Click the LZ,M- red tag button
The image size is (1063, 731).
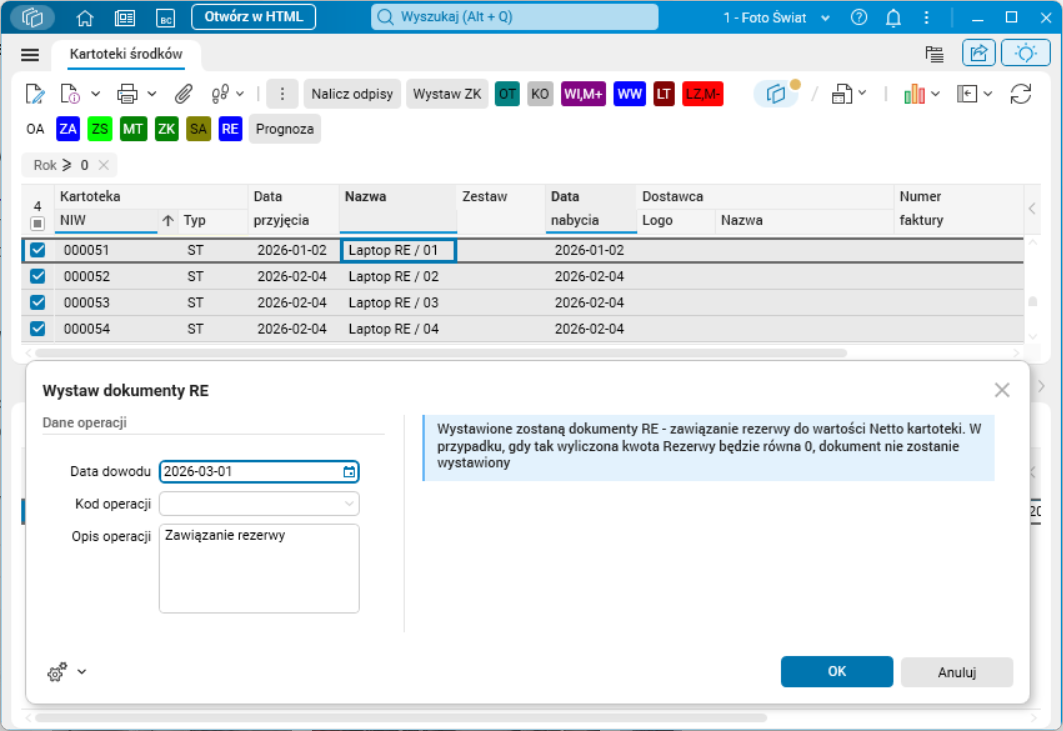coord(702,94)
